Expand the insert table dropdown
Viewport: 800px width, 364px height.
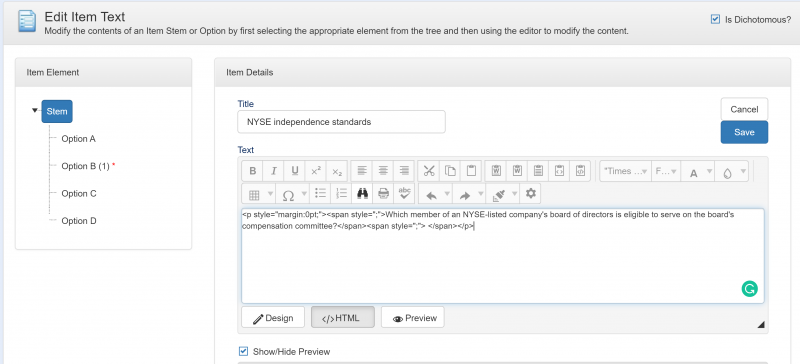coord(270,195)
